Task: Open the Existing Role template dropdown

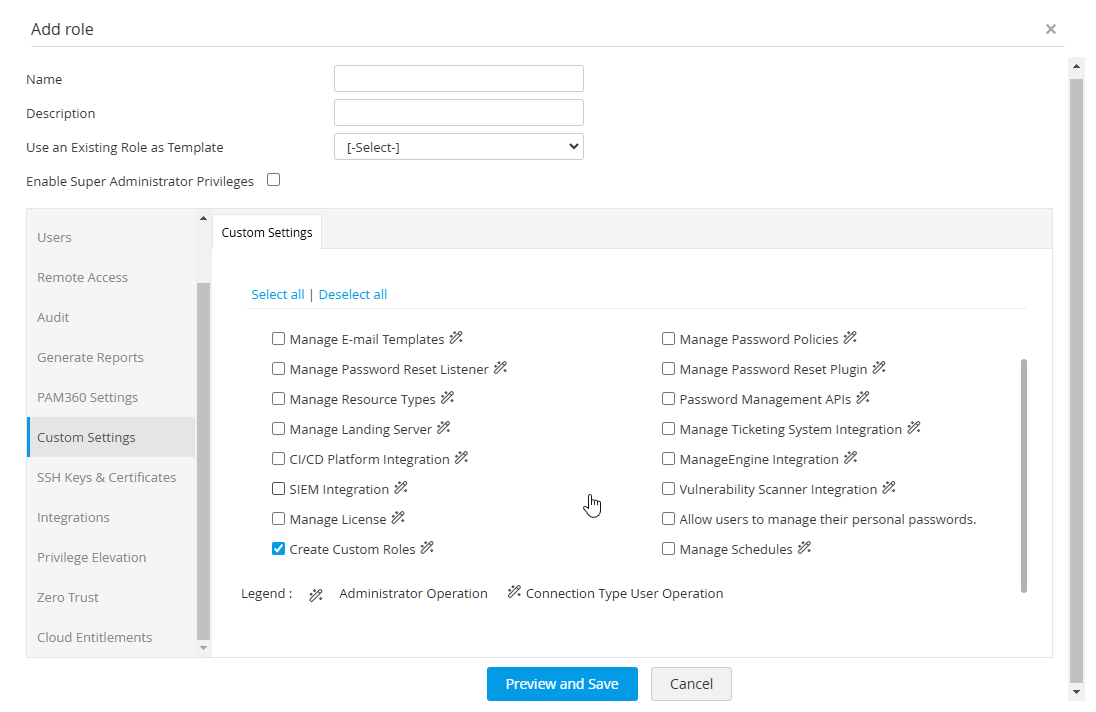Action: tap(458, 147)
